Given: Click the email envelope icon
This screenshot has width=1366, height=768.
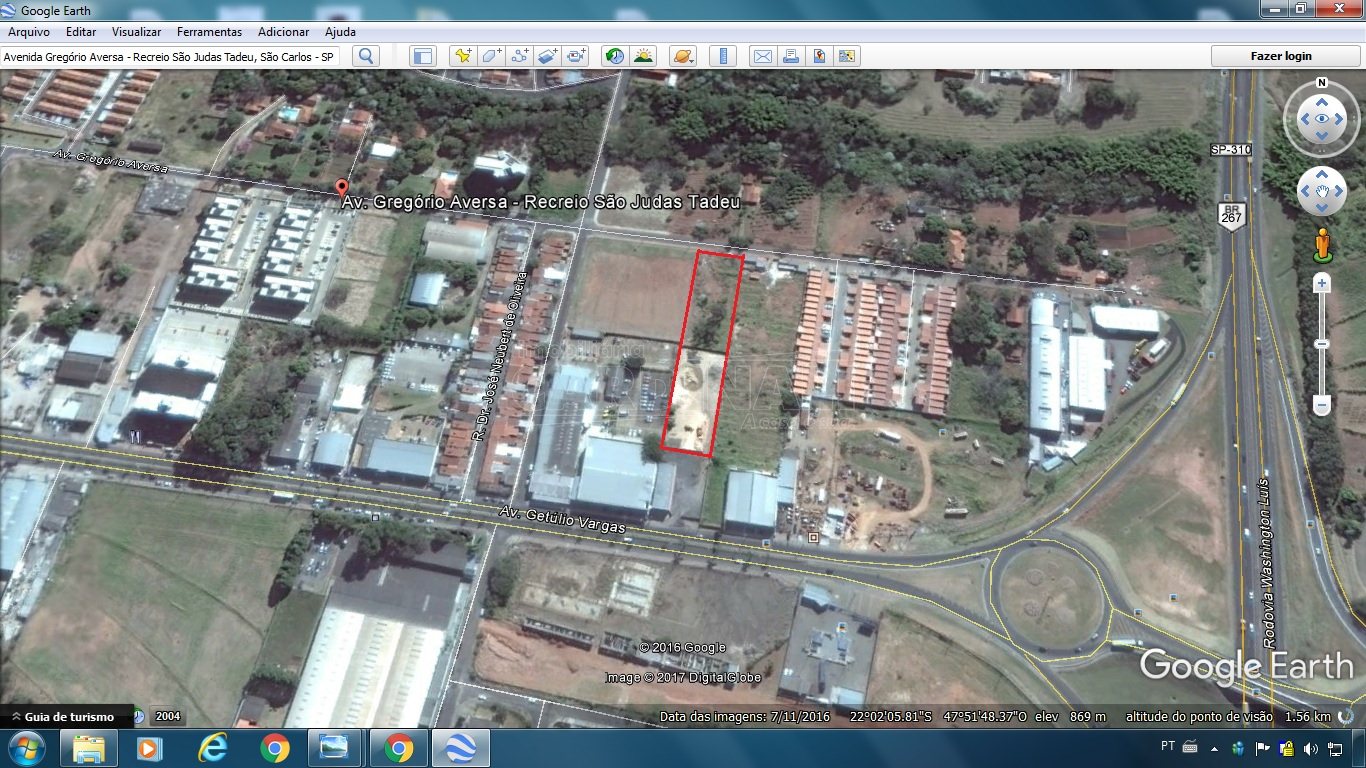Looking at the screenshot, I should point(762,56).
